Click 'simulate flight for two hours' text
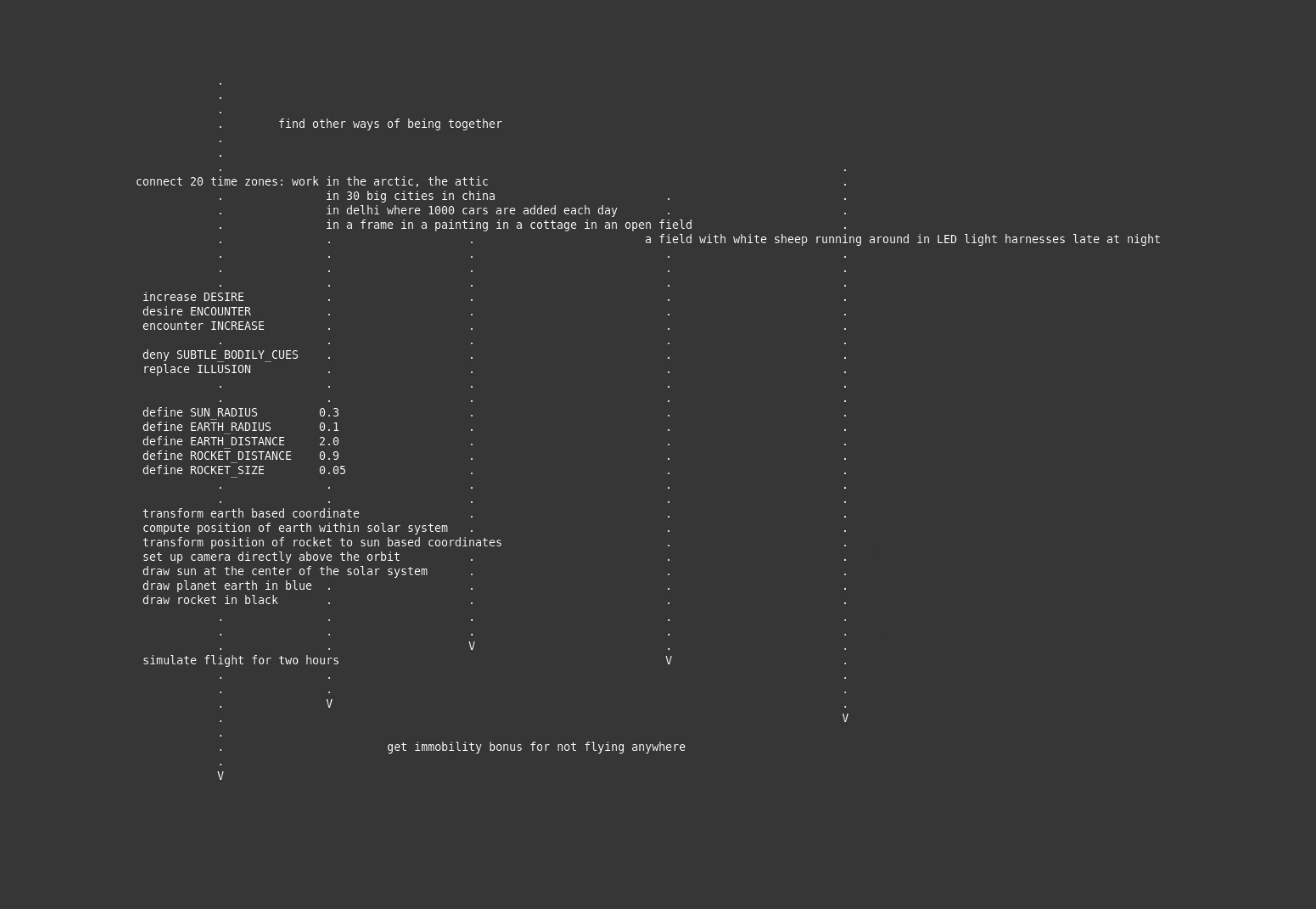Viewport: 1316px width, 909px height. pyautogui.click(x=241, y=661)
